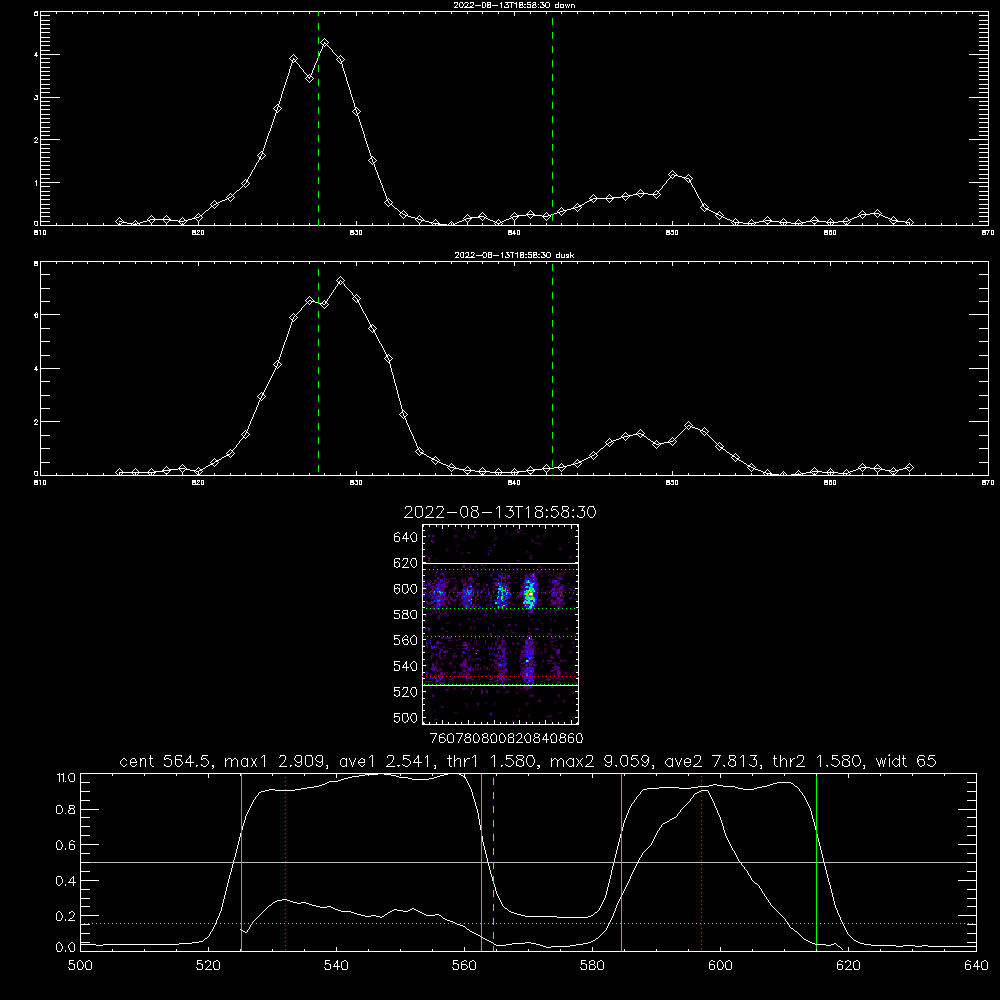Click the green vertical line left of orange dashed line

(482, 861)
